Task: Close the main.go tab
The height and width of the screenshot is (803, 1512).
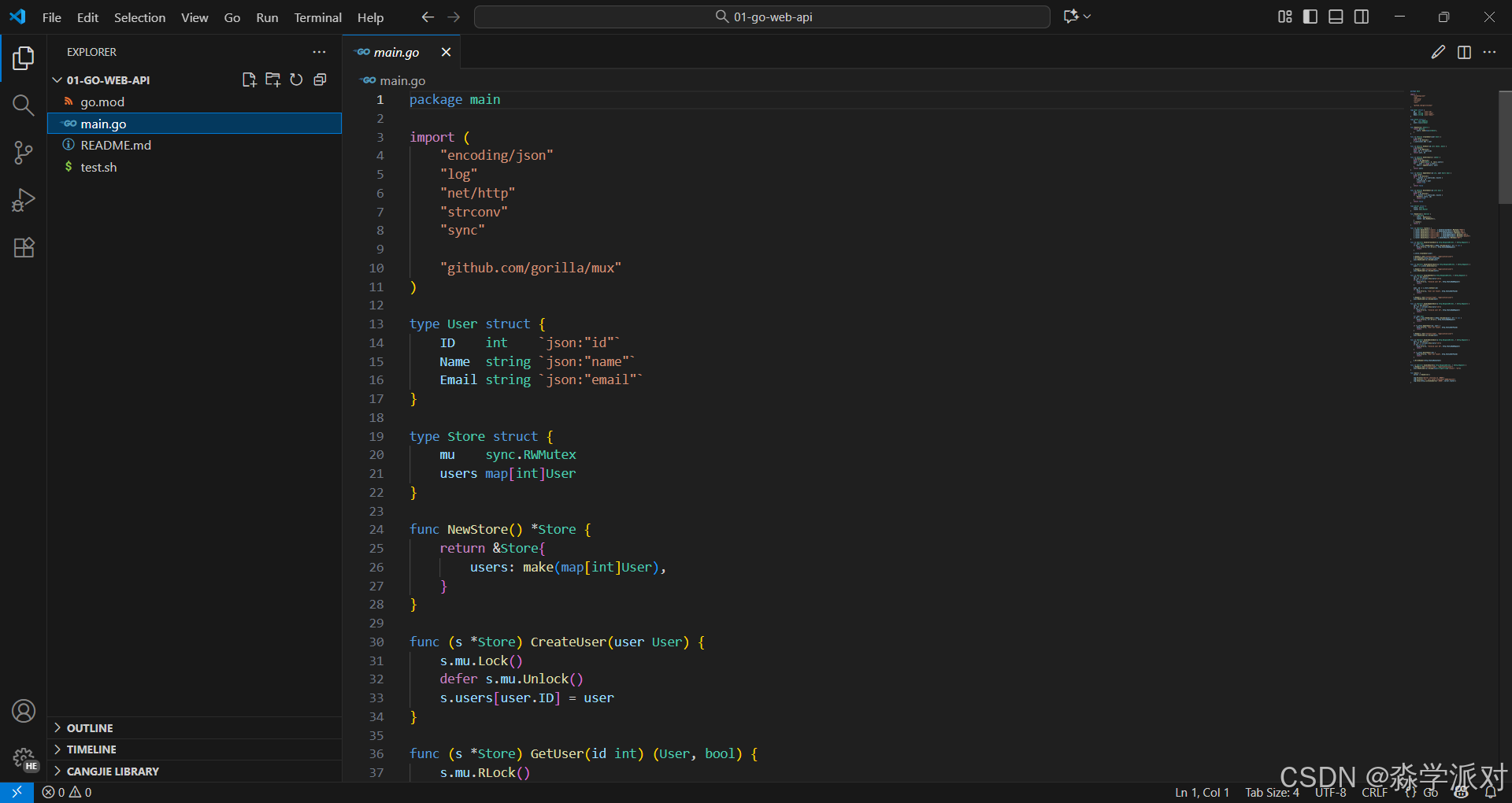Action: pyautogui.click(x=446, y=52)
